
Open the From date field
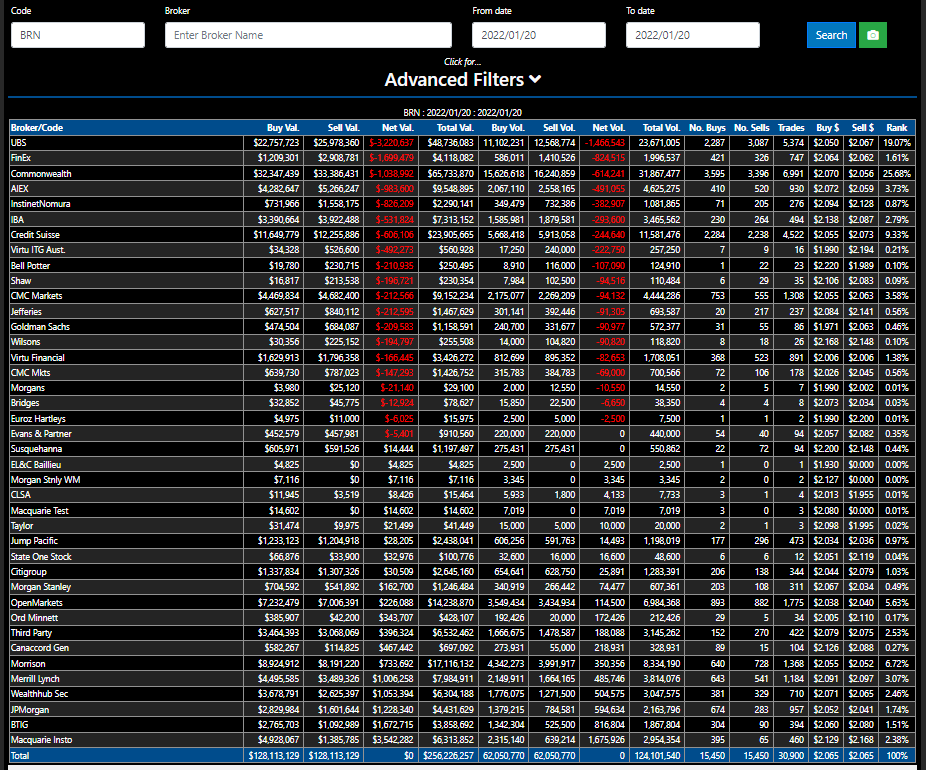[x=538, y=35]
